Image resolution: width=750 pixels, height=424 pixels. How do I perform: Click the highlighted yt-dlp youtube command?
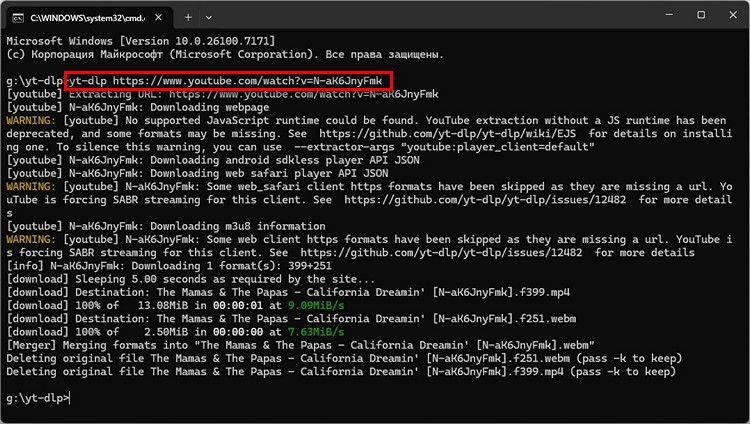click(229, 80)
